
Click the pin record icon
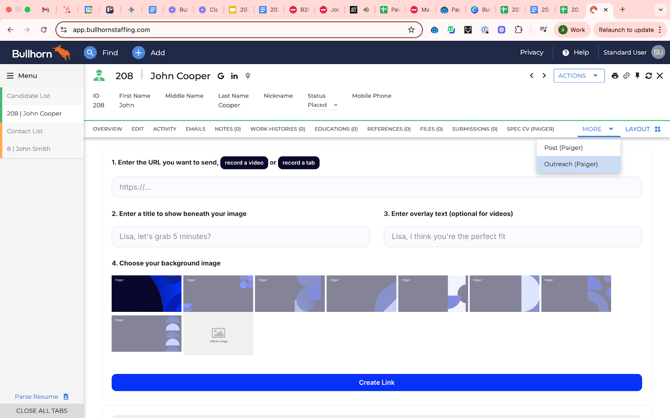point(637,76)
